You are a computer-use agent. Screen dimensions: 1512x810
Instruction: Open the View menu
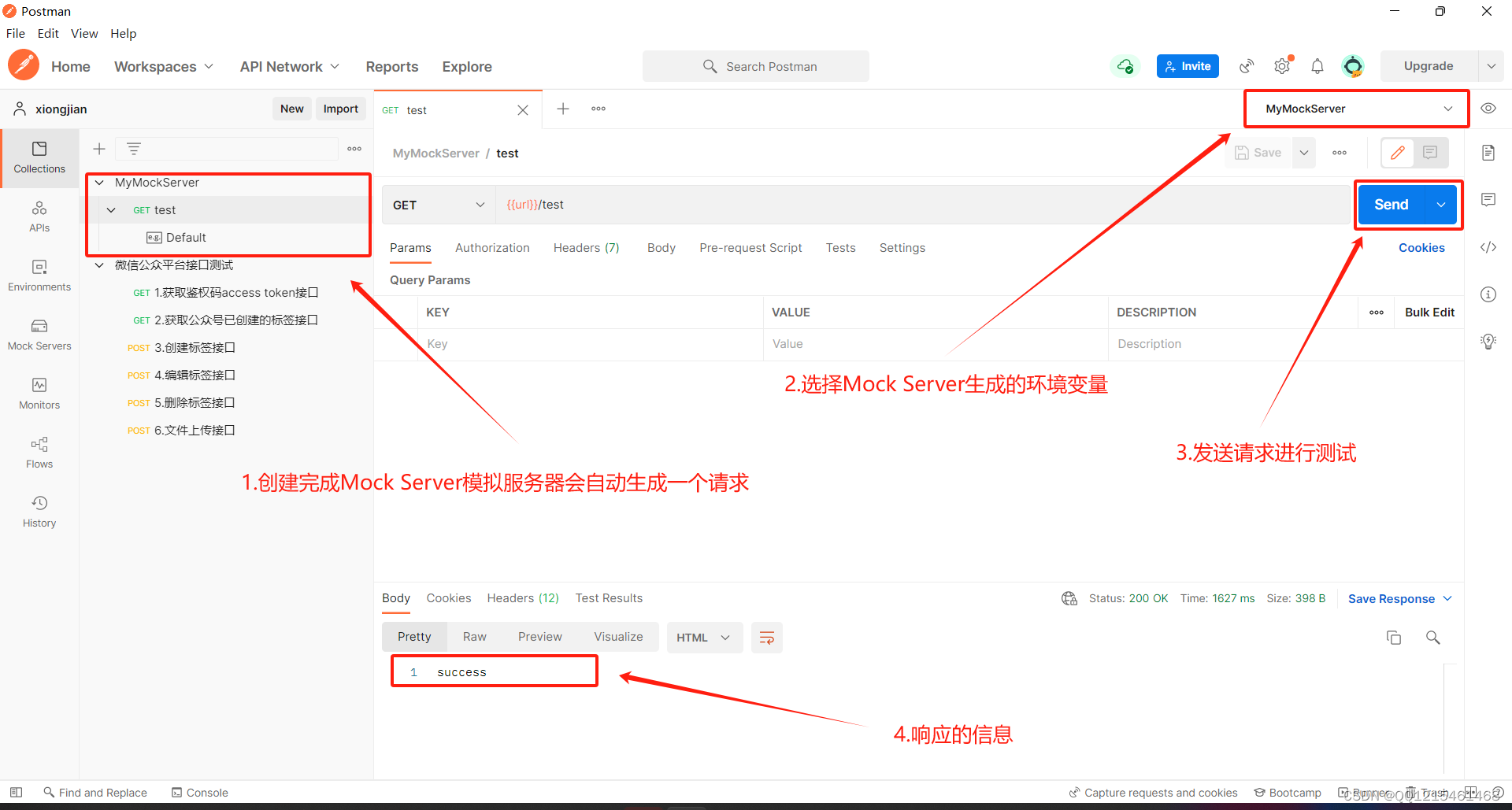click(x=84, y=33)
